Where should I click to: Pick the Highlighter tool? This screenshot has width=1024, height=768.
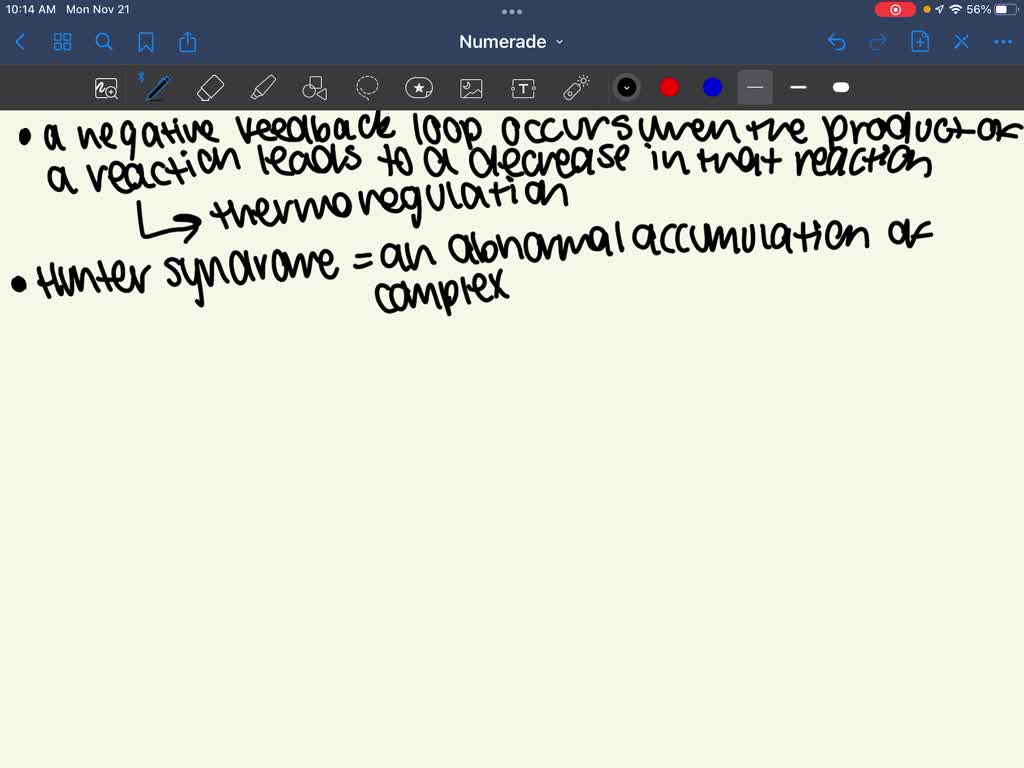coord(263,88)
